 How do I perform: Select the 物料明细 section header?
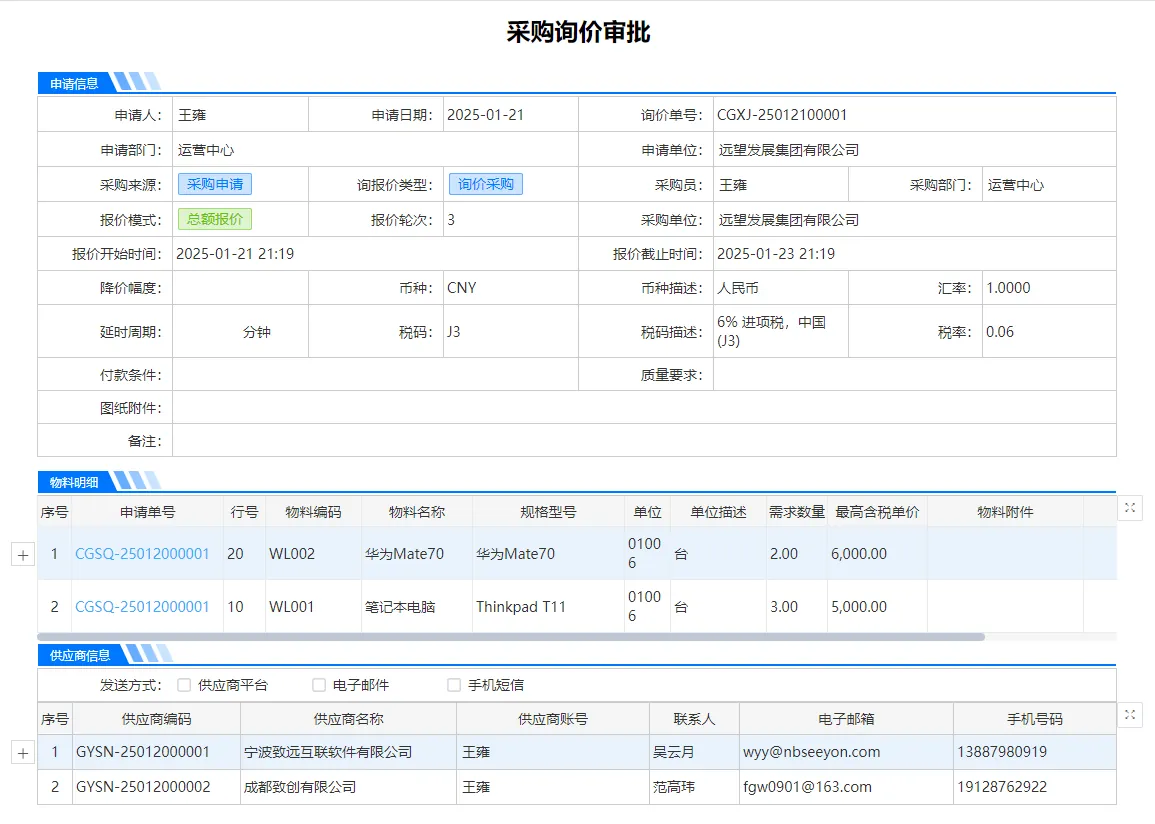coord(74,482)
